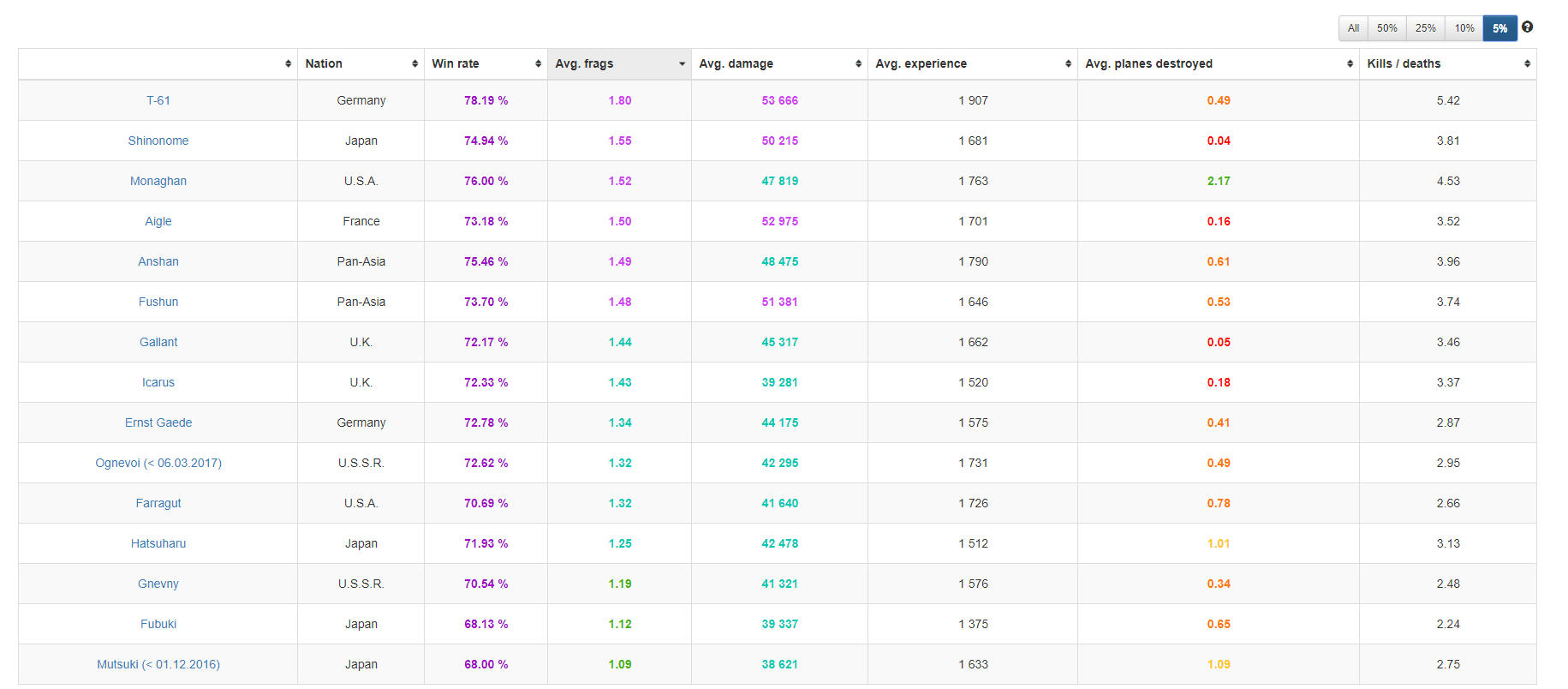Click sort arrows in the ship name column
The width and height of the screenshot is (1568, 689).
click(288, 64)
